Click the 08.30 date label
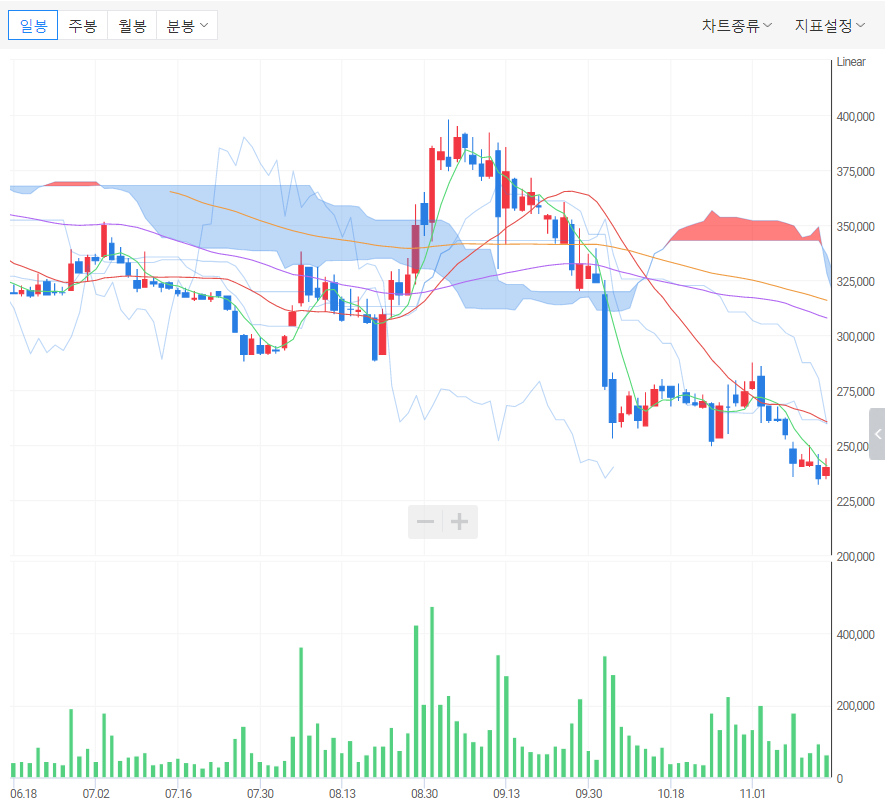 tap(424, 793)
